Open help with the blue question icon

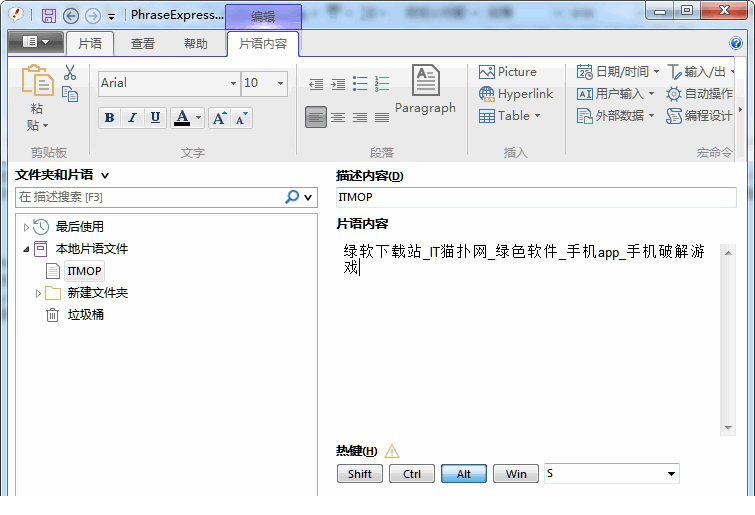(x=736, y=43)
